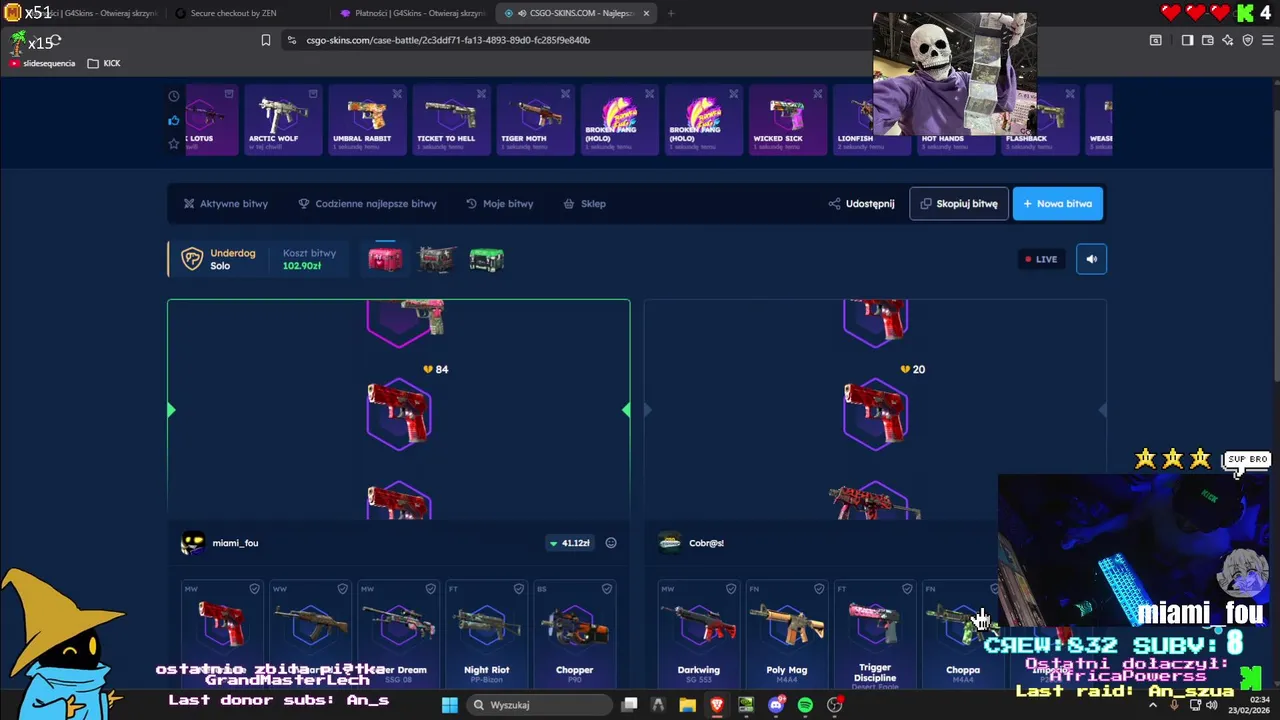Click the Trigger Discipline item card
Image resolution: width=1280 pixels, height=720 pixels.
pyautogui.click(x=875, y=634)
